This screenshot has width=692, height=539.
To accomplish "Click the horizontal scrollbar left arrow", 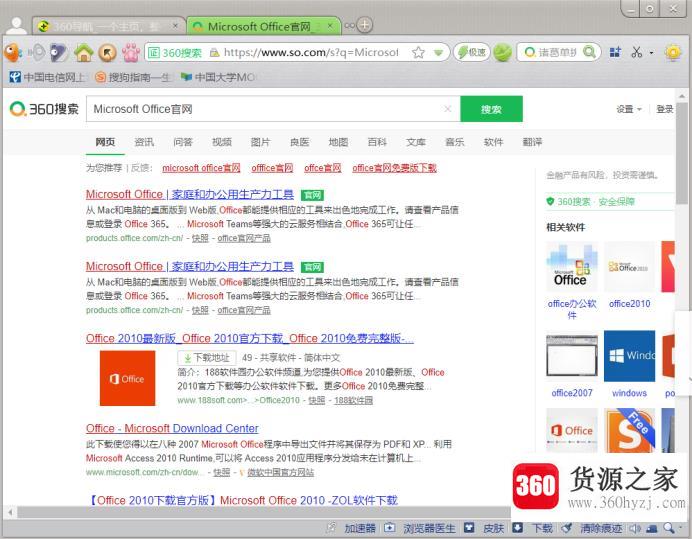I will (x=10, y=513).
